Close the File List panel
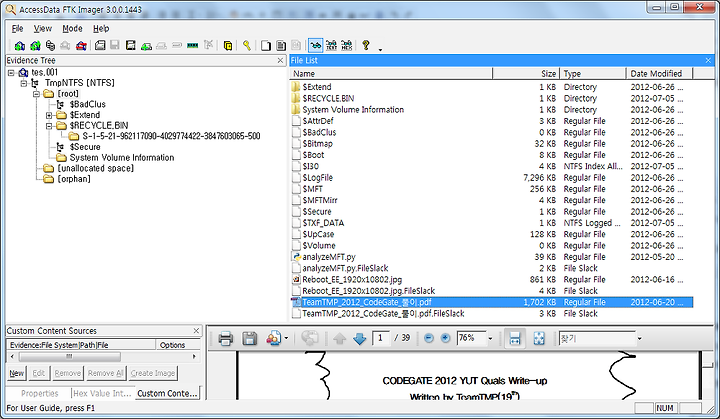720x419 pixels. (x=708, y=60)
